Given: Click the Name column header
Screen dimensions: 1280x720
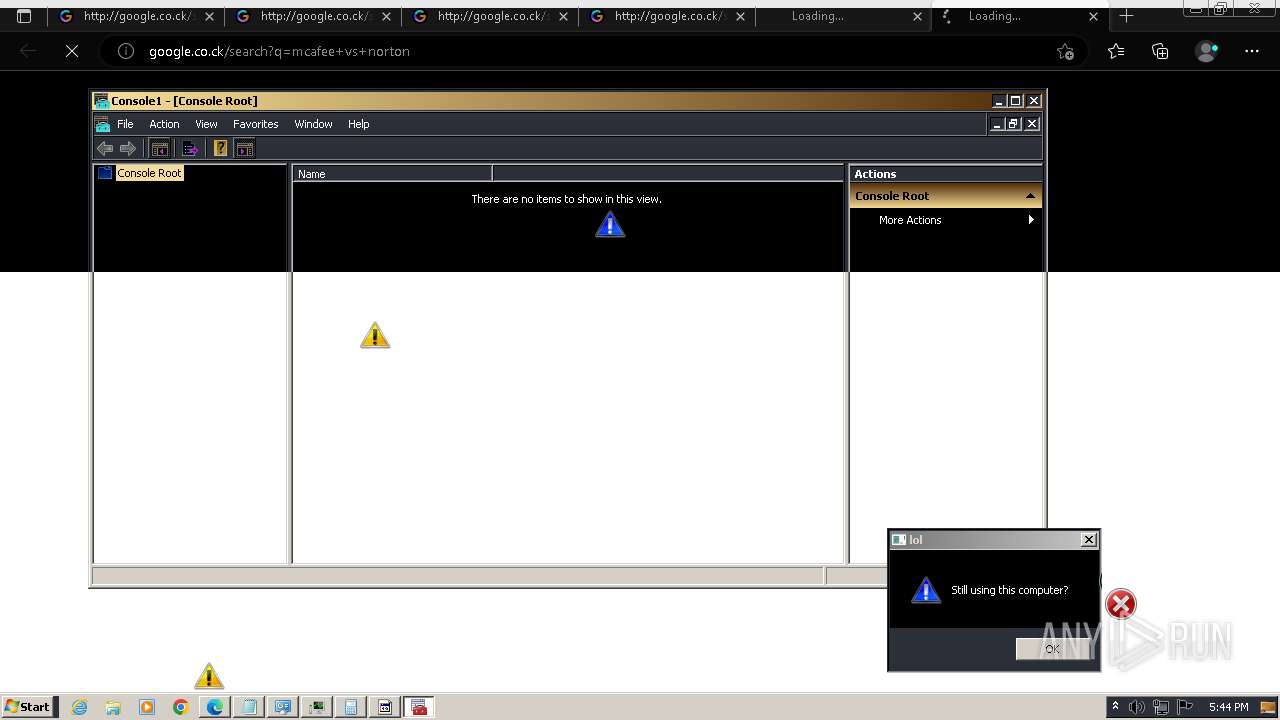Looking at the screenshot, I should tap(392, 174).
